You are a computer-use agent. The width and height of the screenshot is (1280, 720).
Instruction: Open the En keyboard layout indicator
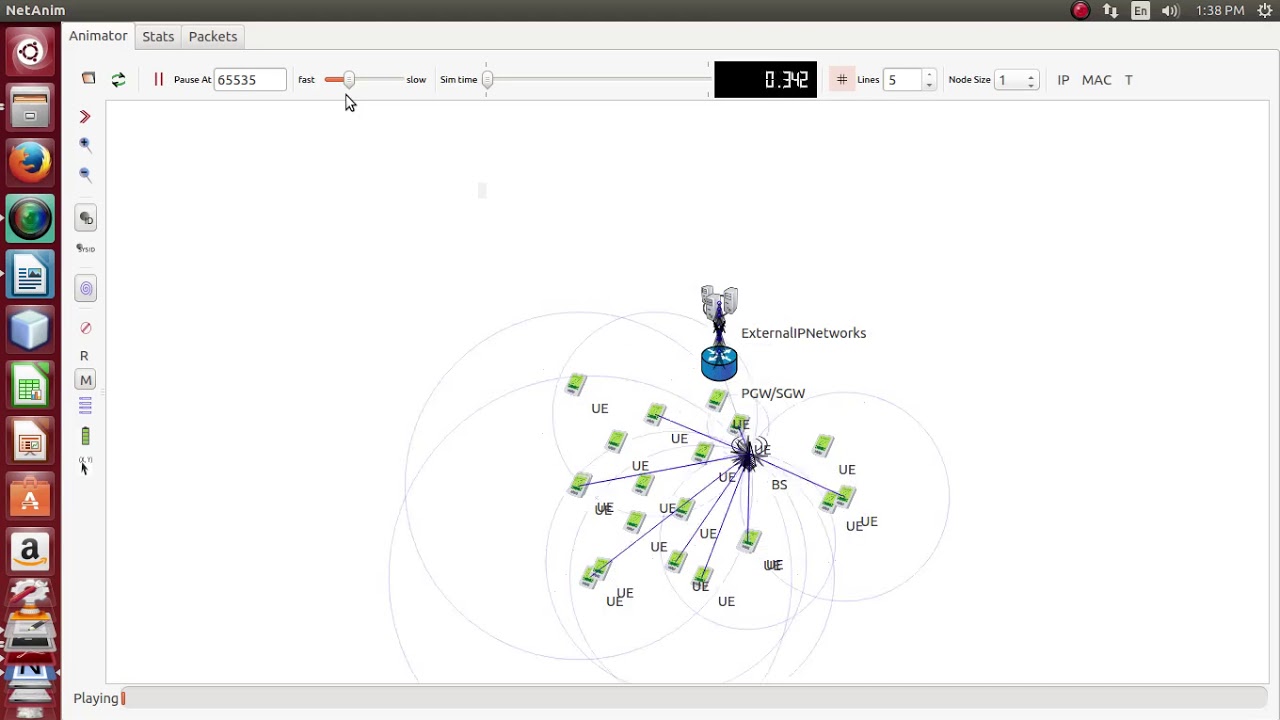click(1140, 10)
